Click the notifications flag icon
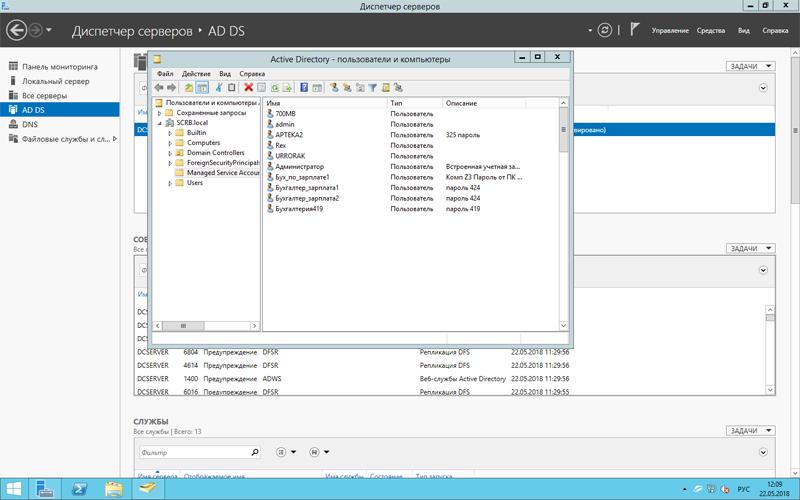 pos(634,30)
